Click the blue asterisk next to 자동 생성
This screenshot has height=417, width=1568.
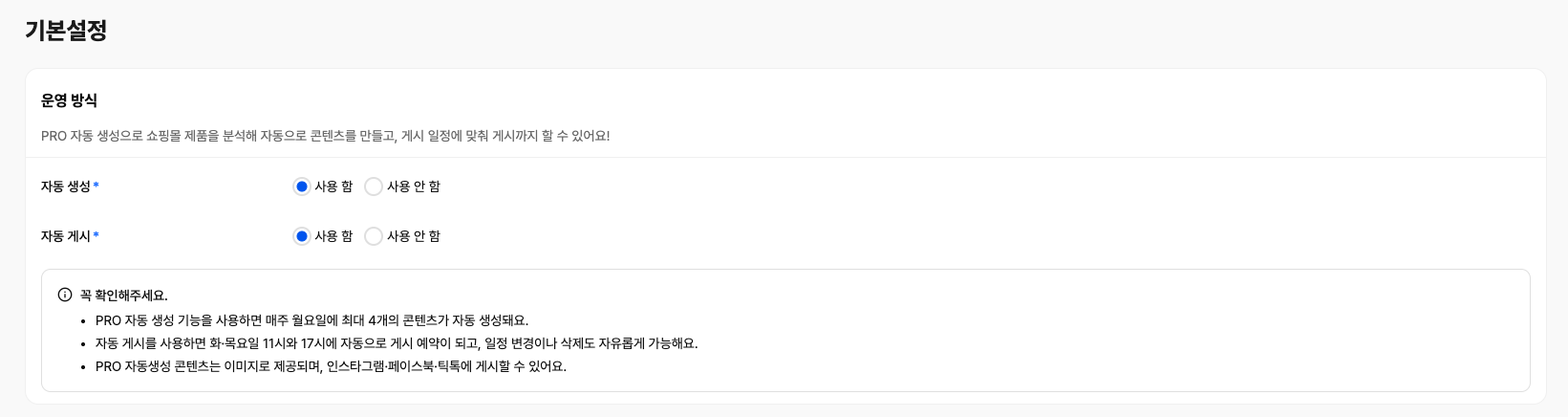[97, 186]
